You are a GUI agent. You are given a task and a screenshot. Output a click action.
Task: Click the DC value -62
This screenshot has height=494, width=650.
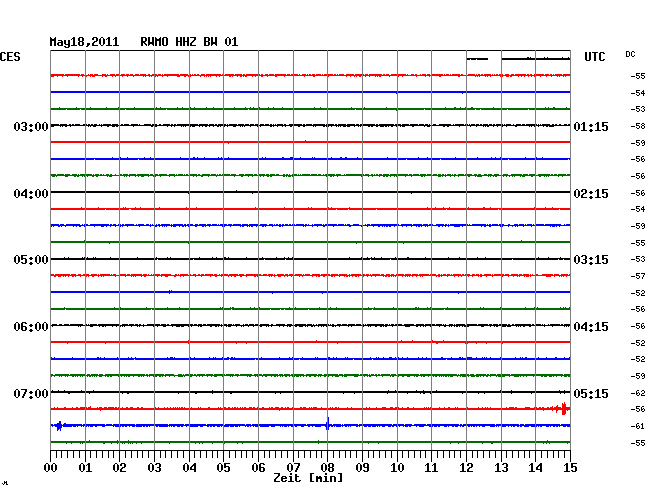pos(638,393)
